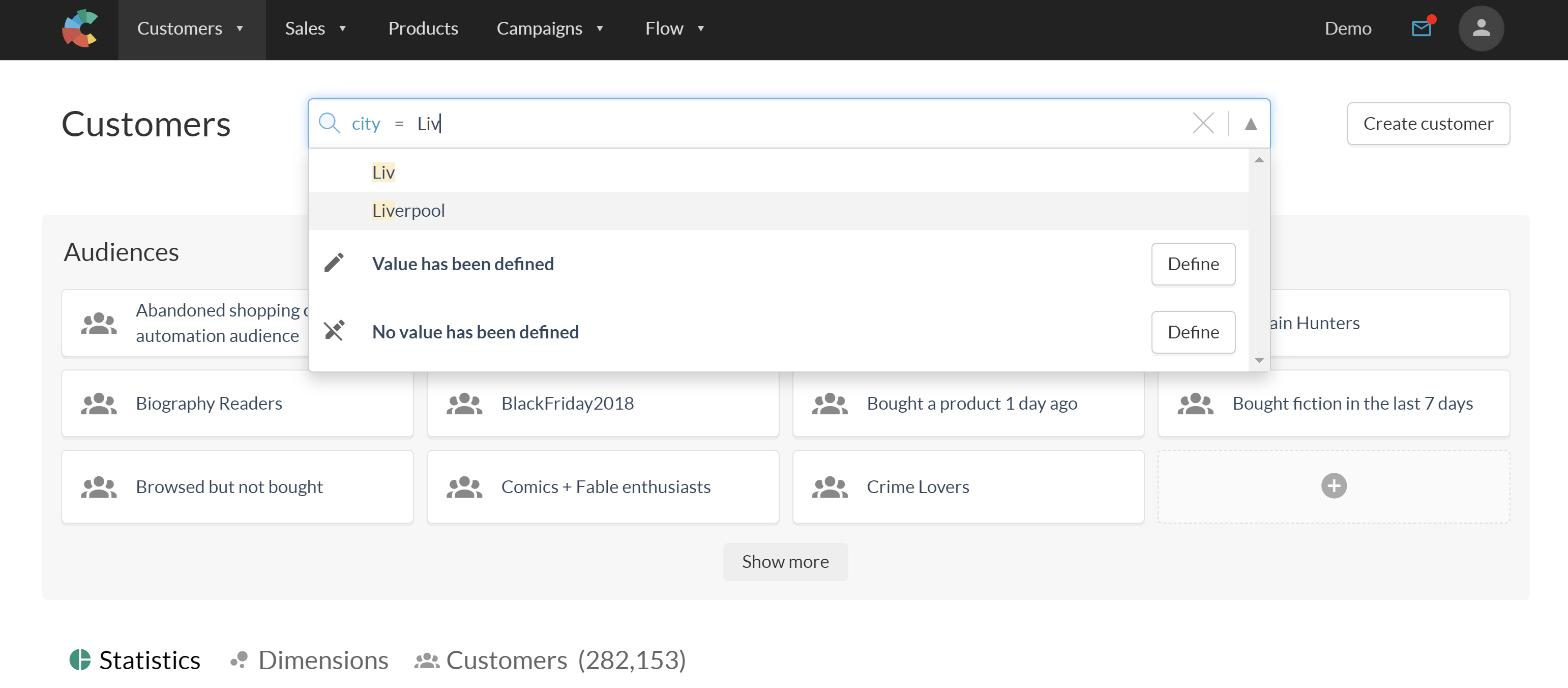Click the Demo account menu item
Image resolution: width=1568 pixels, height=688 pixels.
pos(1348,27)
